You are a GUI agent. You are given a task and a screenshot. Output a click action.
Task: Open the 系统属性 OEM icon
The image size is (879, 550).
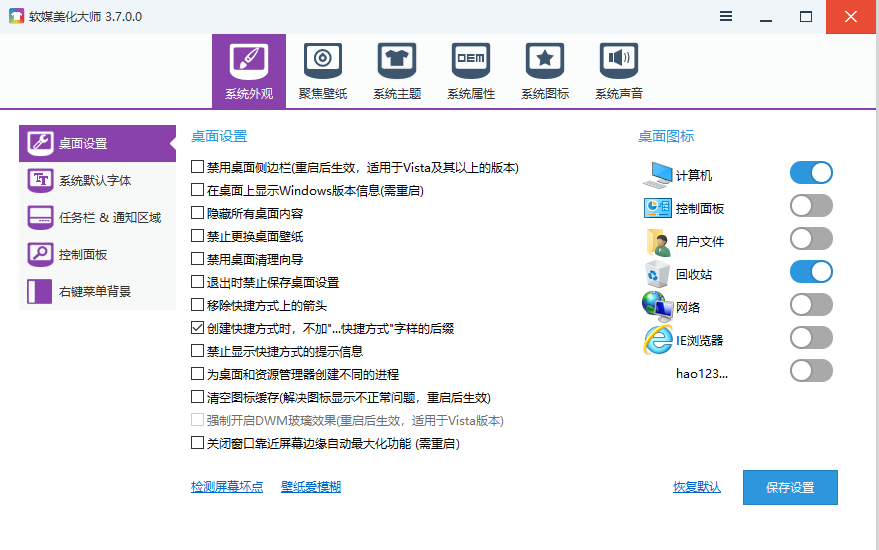point(471,61)
